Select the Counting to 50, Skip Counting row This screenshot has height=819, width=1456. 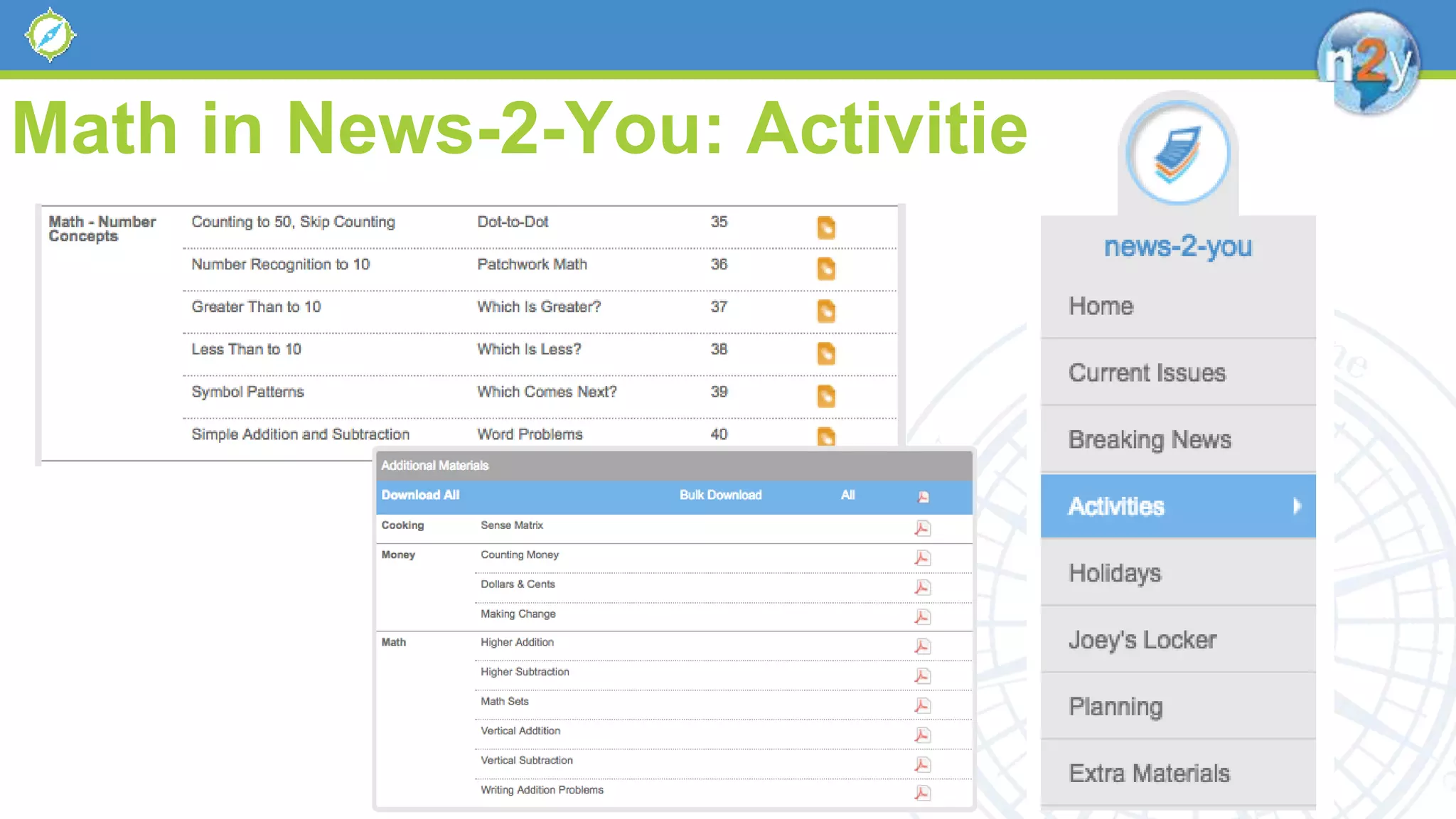540,227
